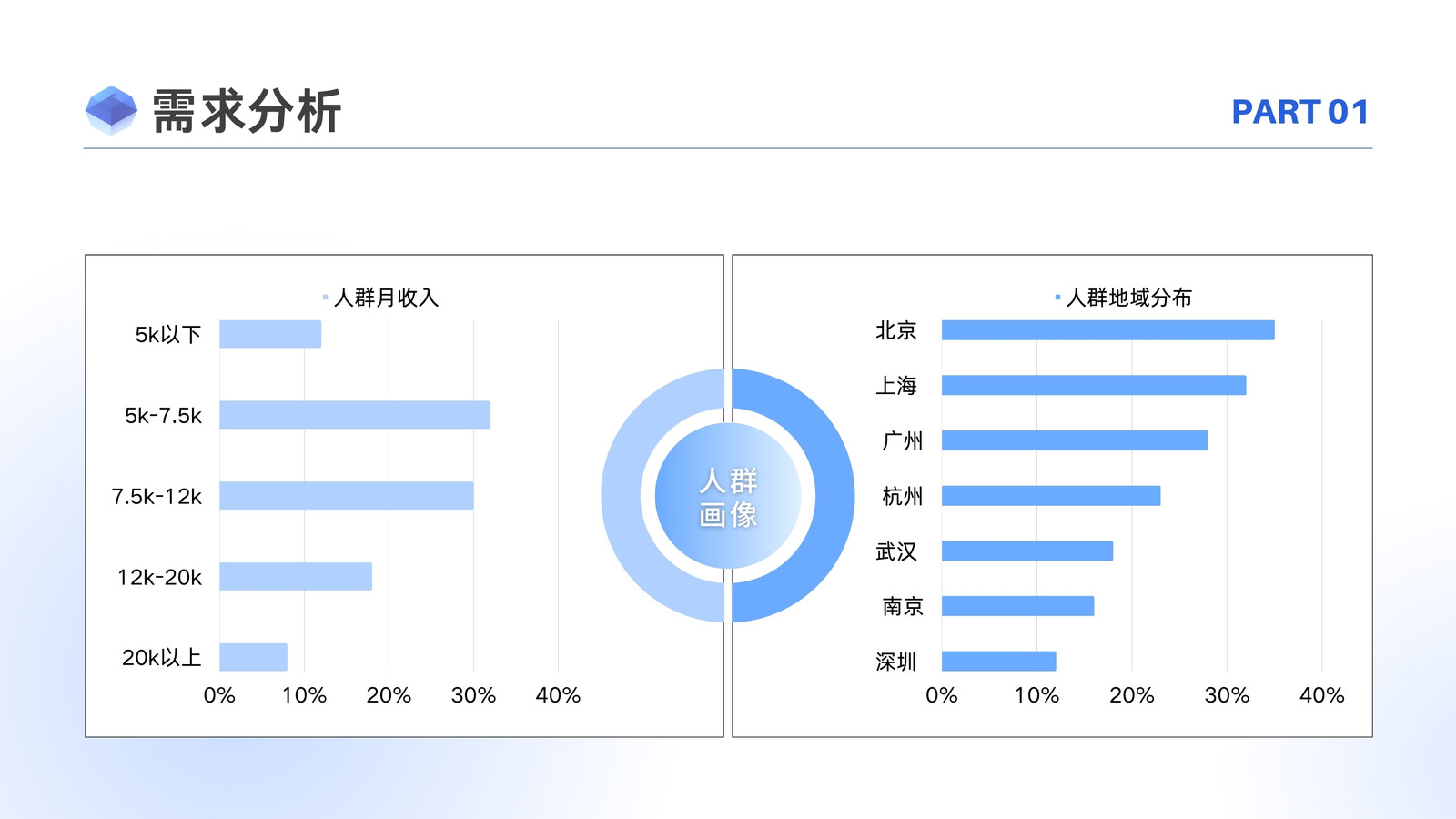Viewport: 1456px width, 819px height.
Task: Select the 人群月收入 legend marker
Action: [x=325, y=298]
